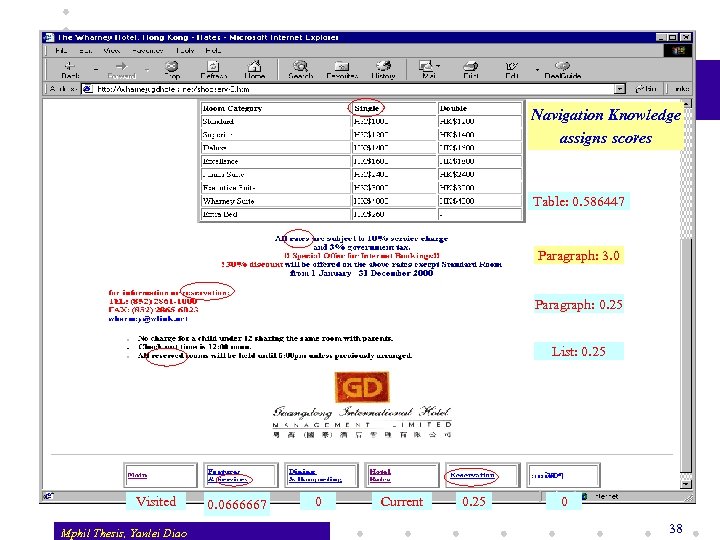
Task: Click the "Standard" room row label
Action: [x=218, y=122]
